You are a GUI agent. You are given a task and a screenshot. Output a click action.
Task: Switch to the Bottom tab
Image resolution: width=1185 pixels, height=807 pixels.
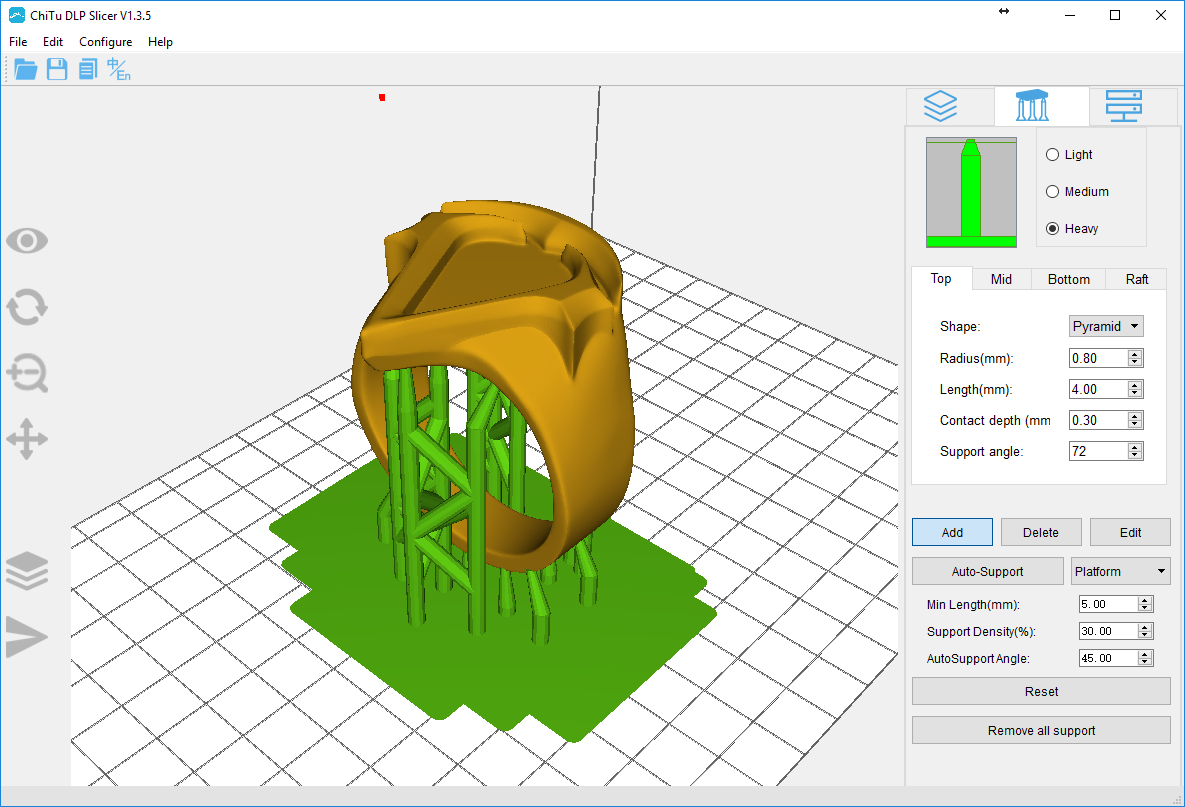(x=1069, y=279)
